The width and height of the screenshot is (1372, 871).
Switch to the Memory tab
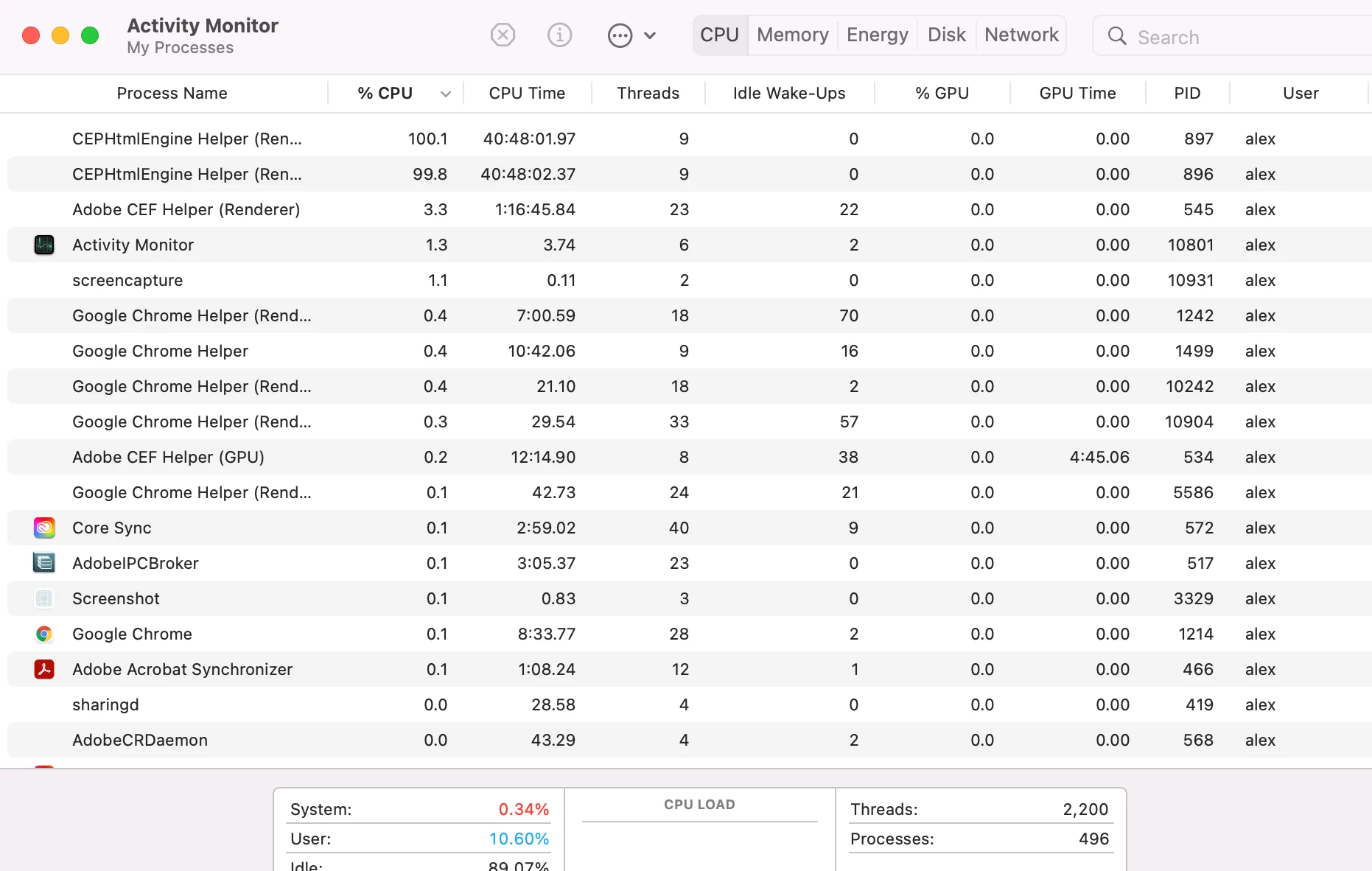(793, 35)
